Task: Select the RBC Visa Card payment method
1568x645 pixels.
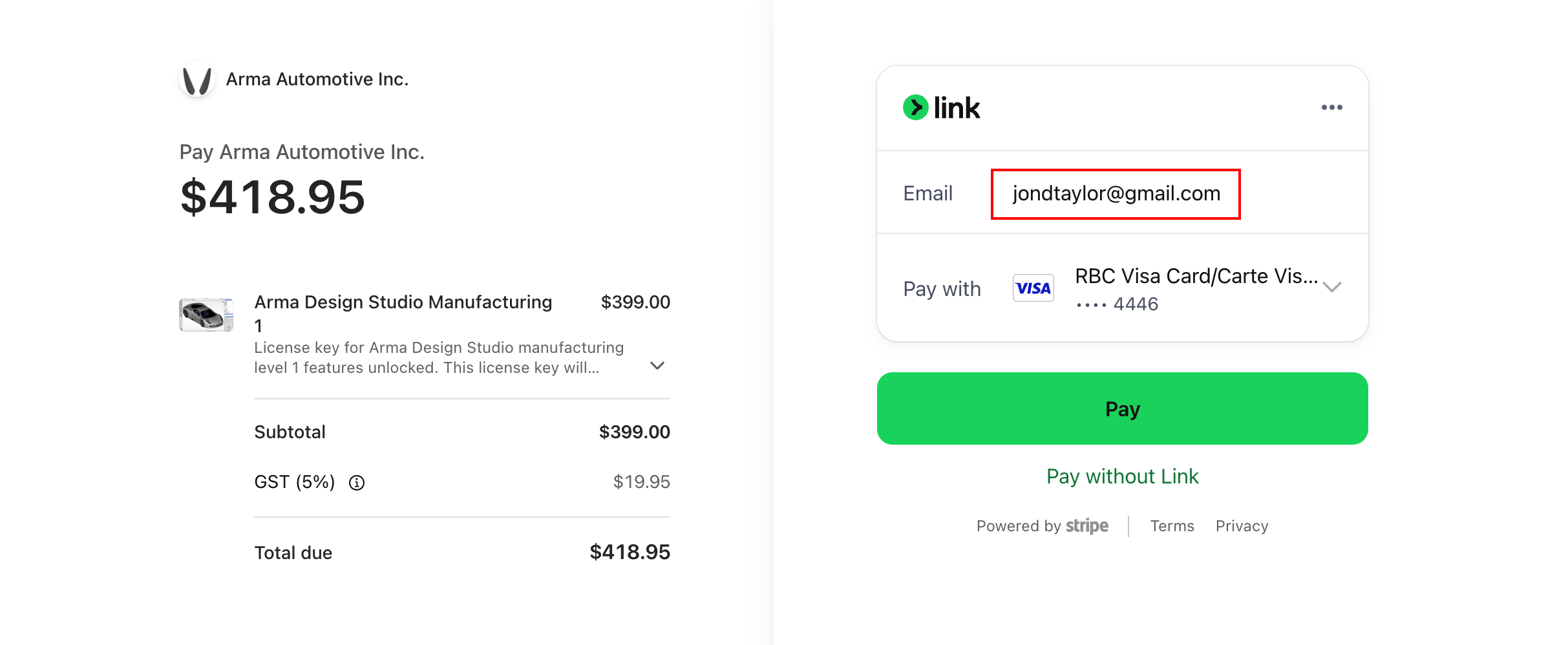Action: click(1196, 277)
